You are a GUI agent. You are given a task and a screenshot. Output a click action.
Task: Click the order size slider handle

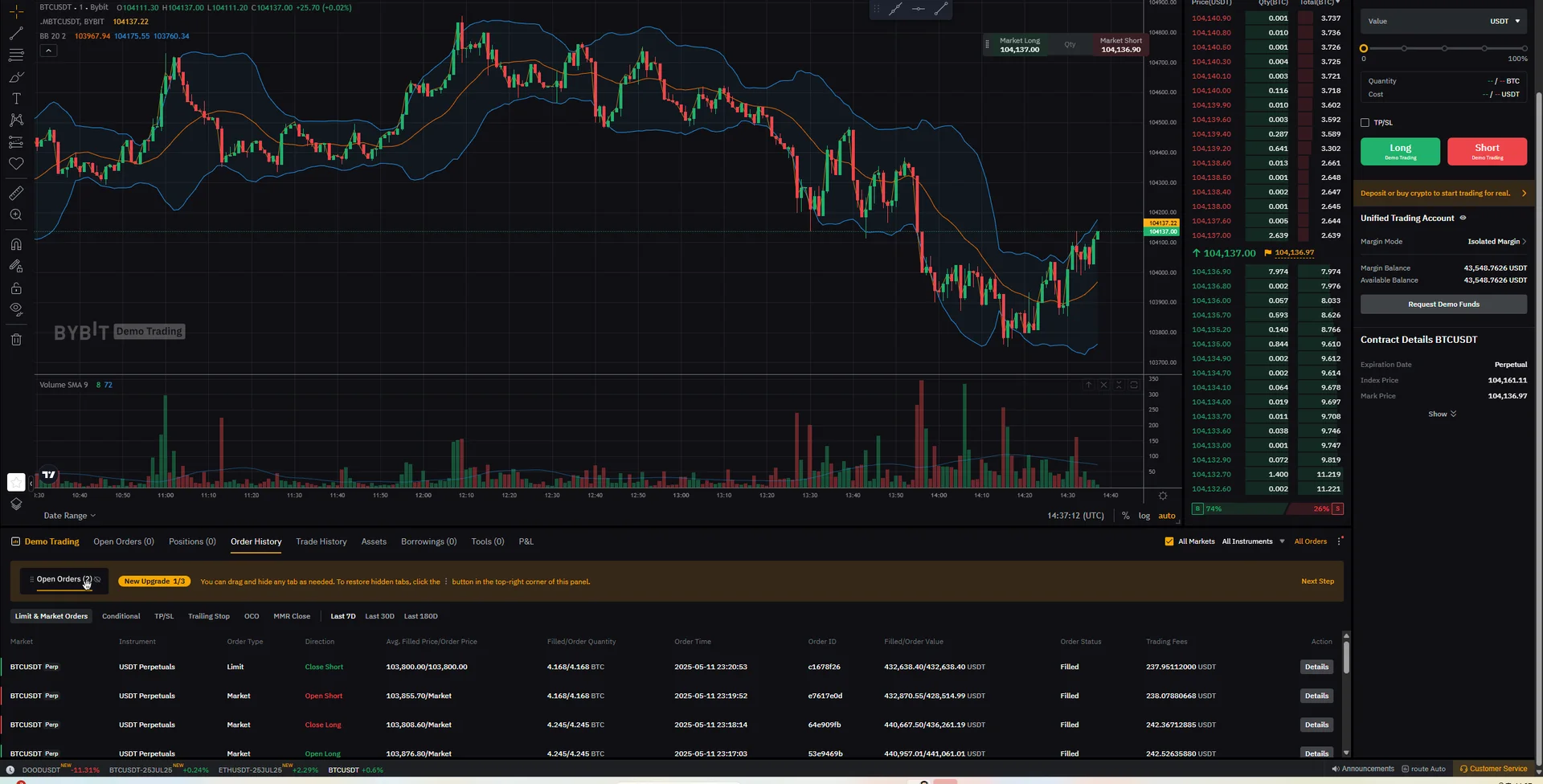pyautogui.click(x=1364, y=49)
